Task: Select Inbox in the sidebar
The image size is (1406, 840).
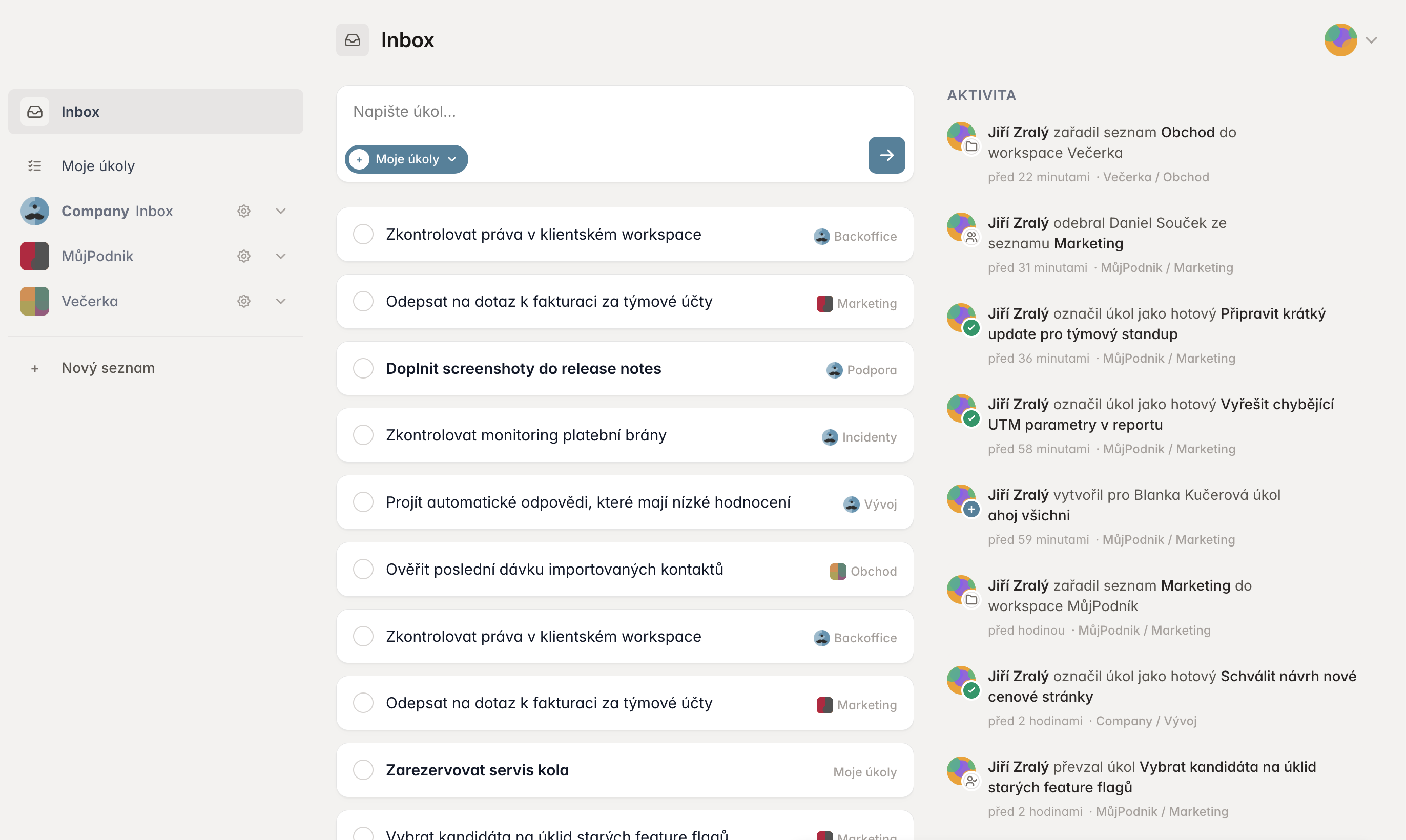Action: pos(156,112)
